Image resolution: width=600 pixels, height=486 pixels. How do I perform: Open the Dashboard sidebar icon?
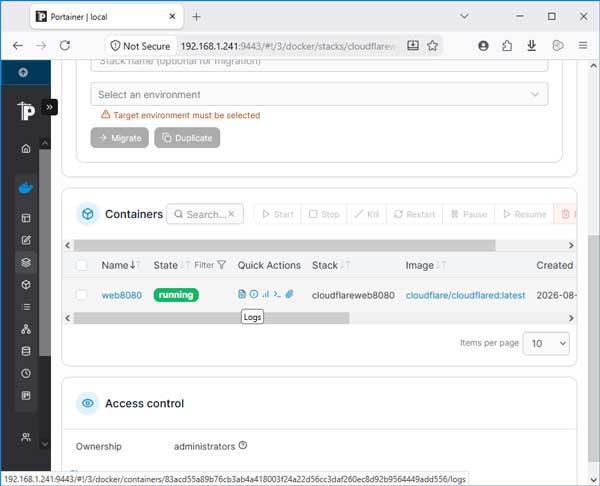[x=26, y=218]
